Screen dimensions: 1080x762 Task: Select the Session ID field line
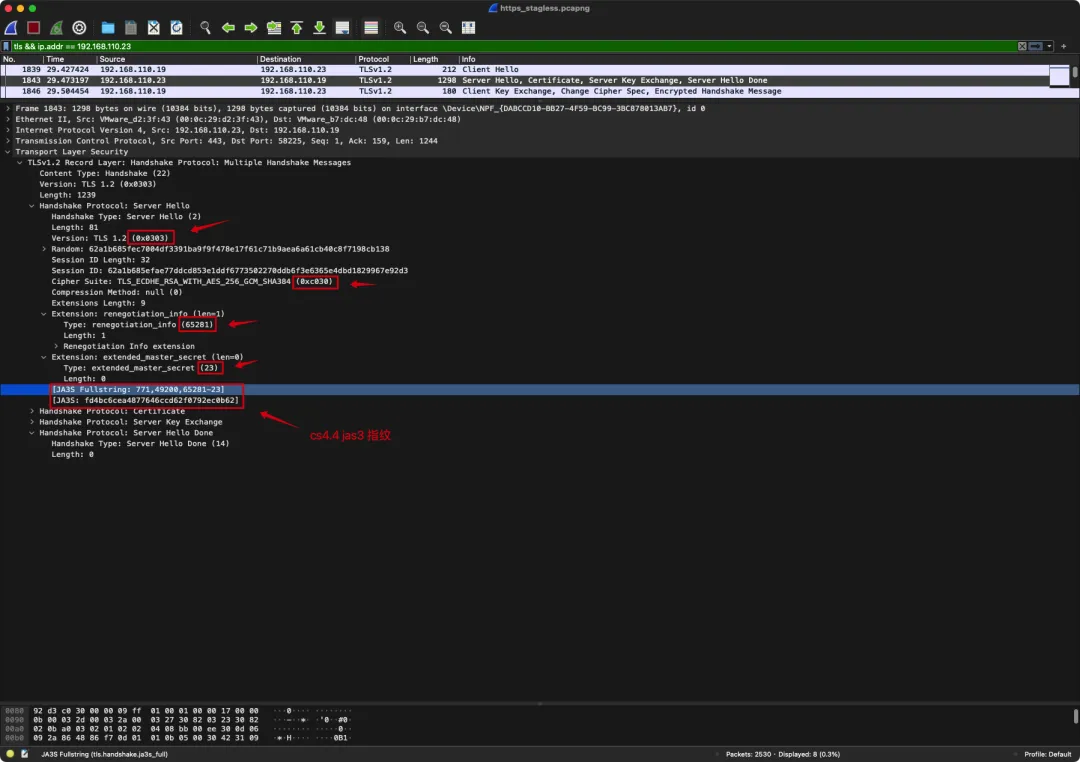539,271
